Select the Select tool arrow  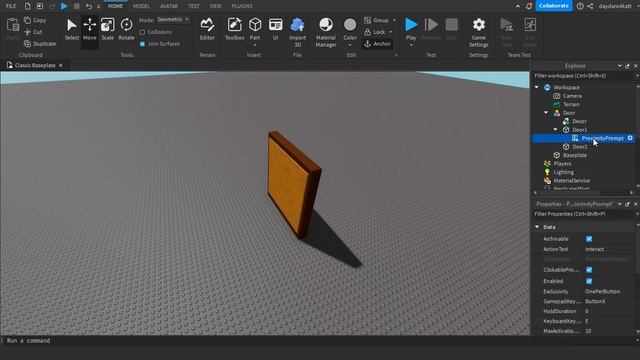72,29
